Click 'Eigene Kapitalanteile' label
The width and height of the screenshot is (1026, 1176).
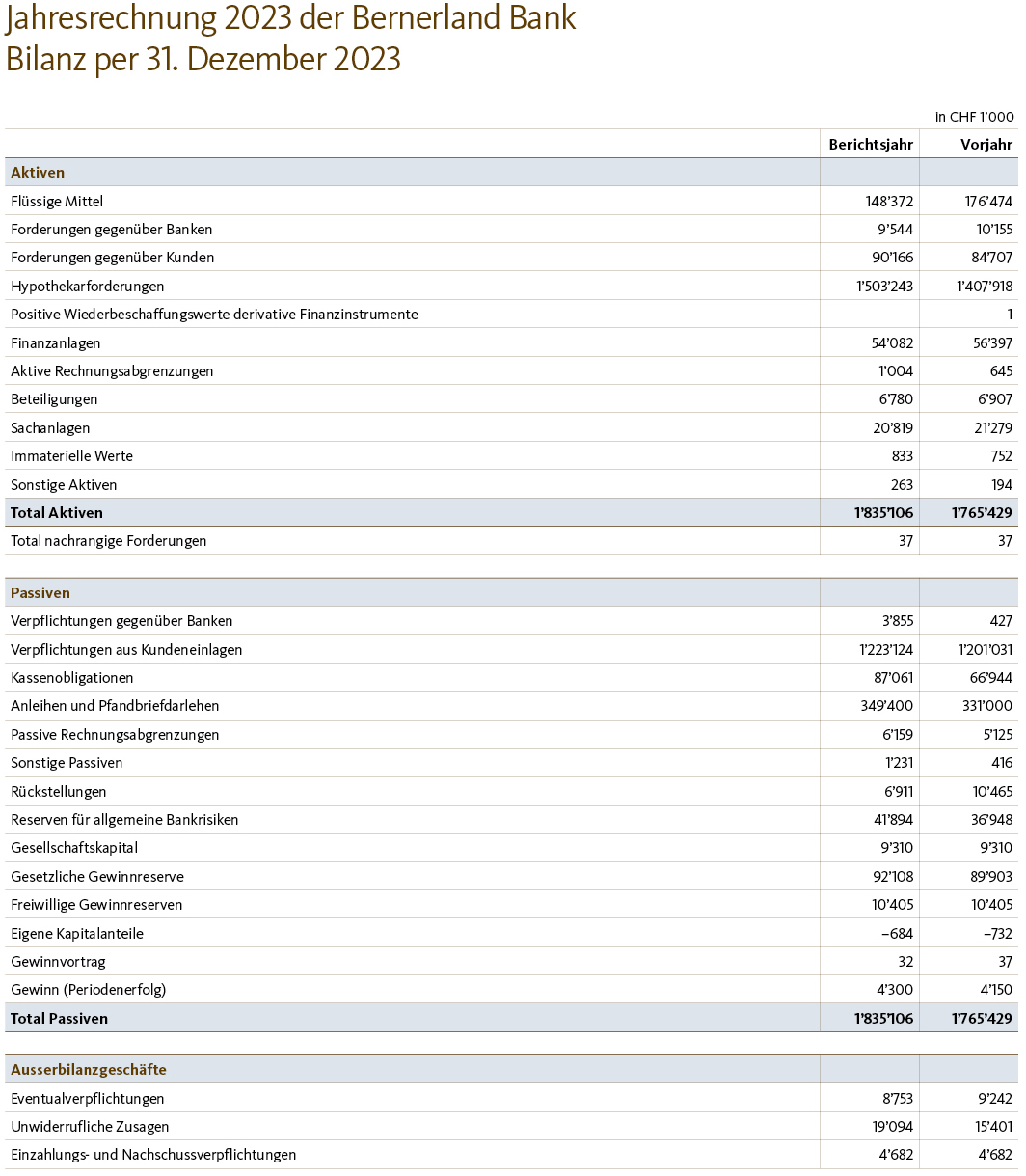point(77,934)
